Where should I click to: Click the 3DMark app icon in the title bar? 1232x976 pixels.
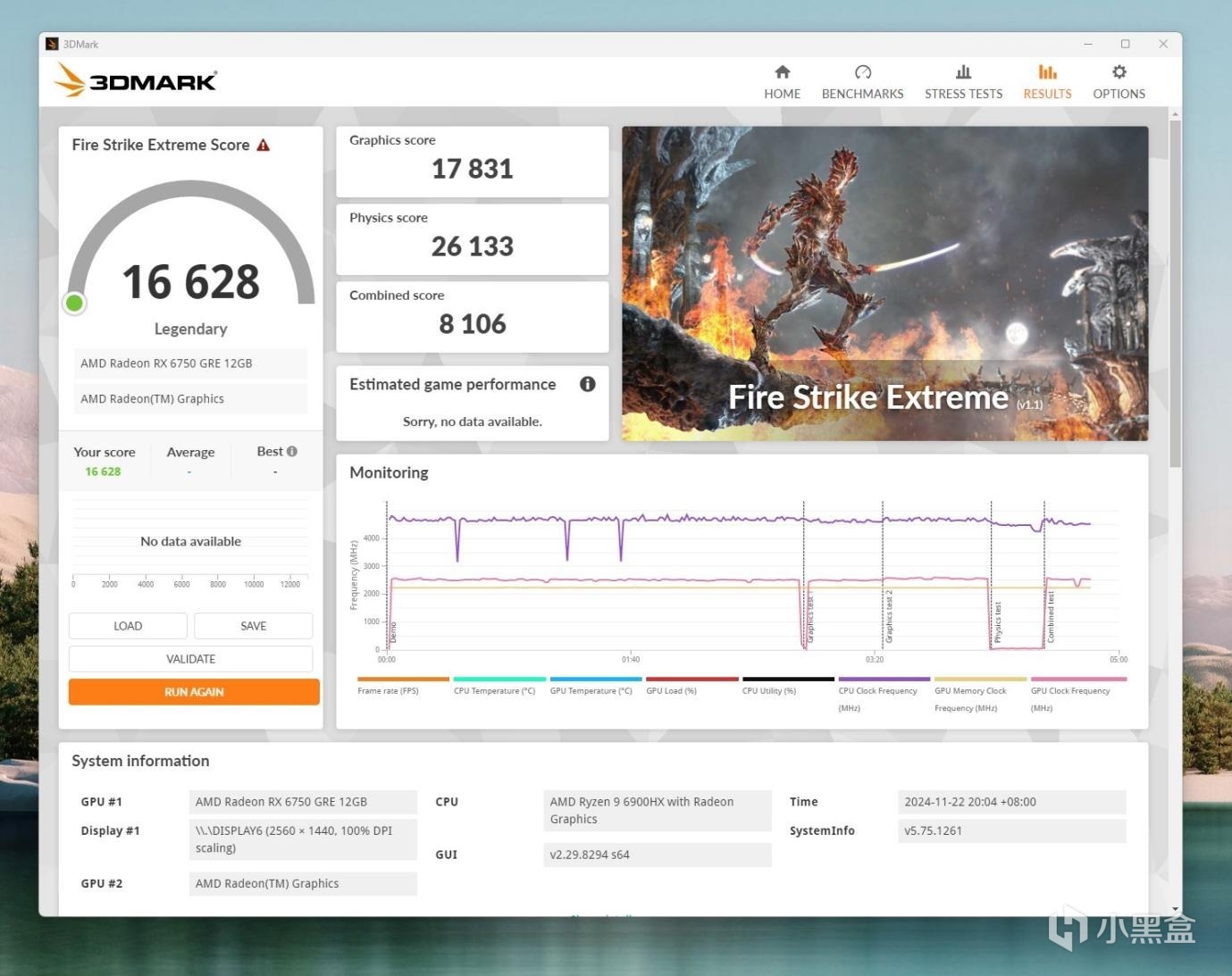click(x=52, y=44)
